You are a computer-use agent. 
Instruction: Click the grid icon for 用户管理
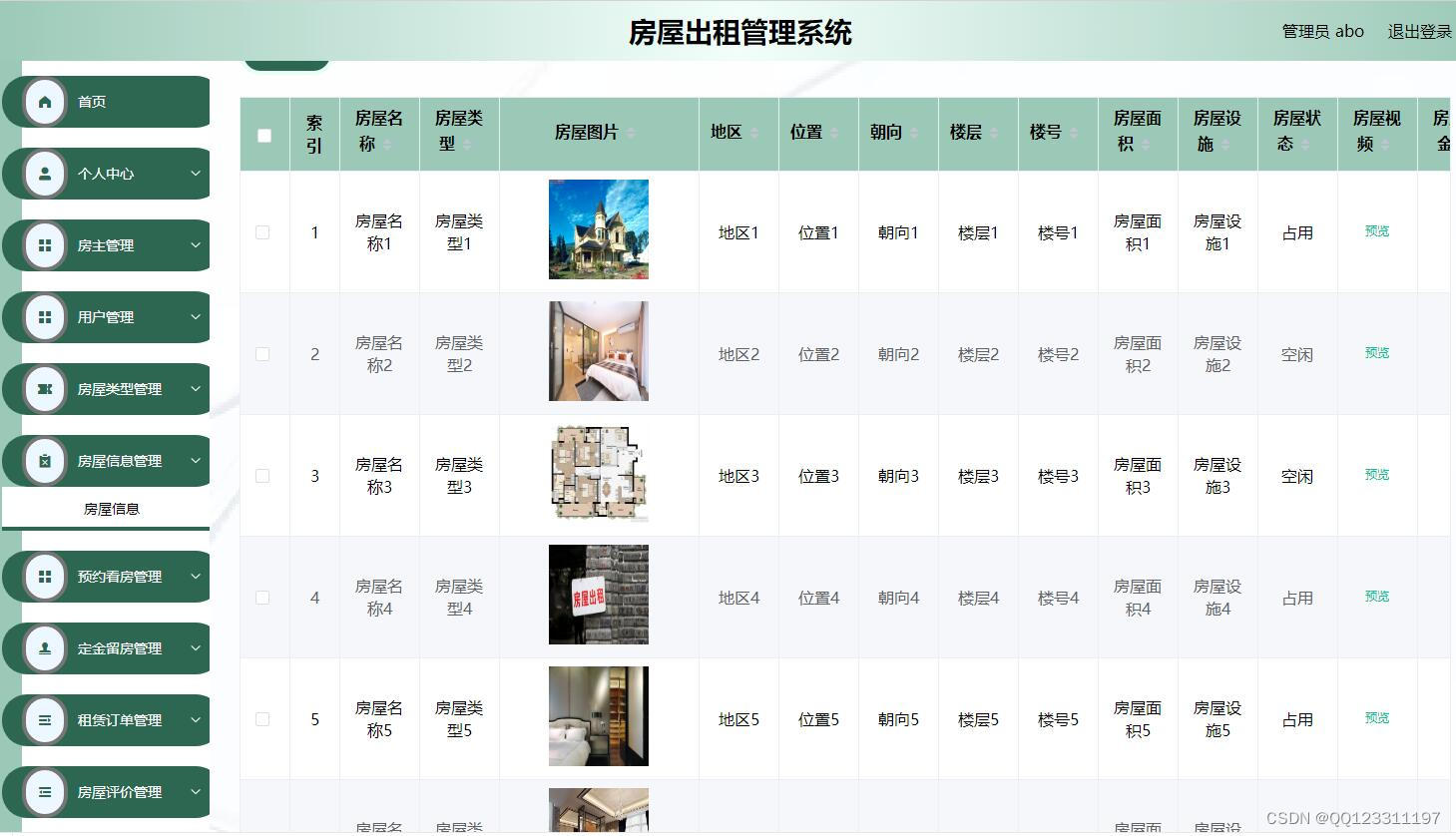coord(45,317)
